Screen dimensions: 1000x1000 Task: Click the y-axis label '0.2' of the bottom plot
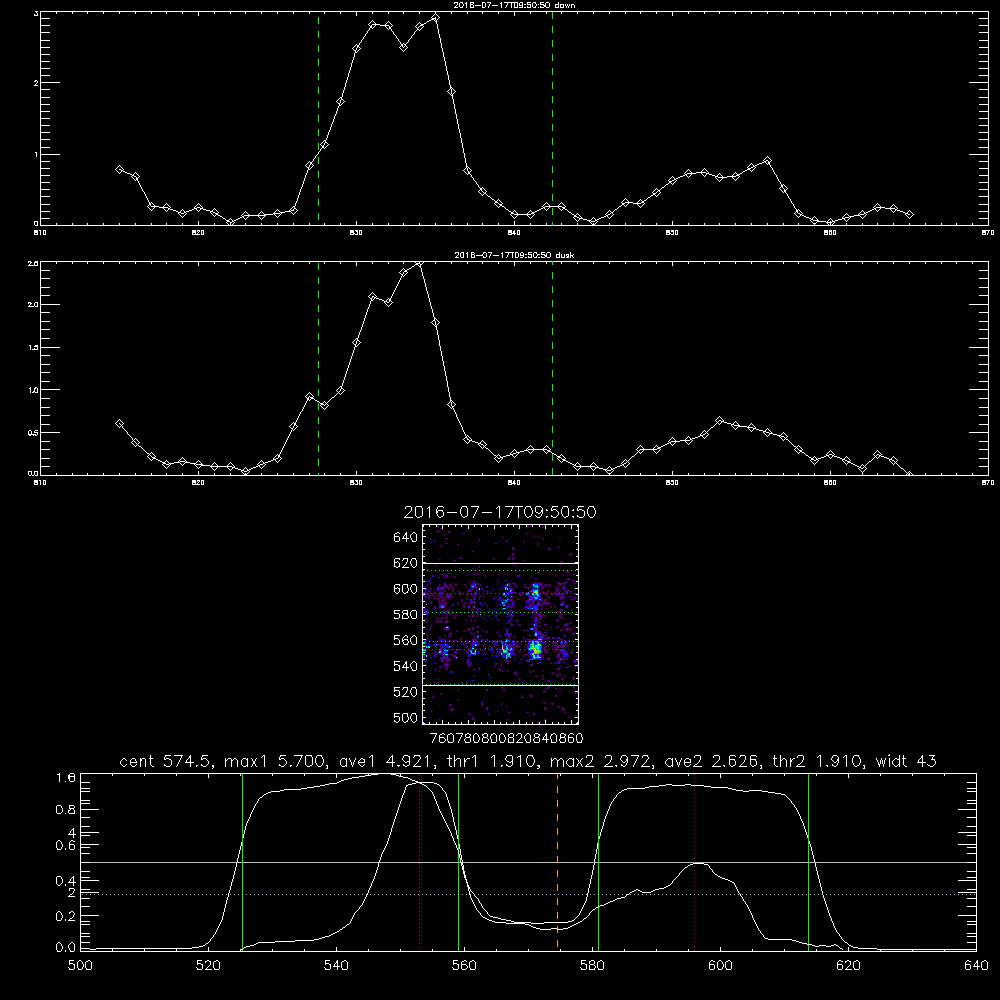(66, 916)
